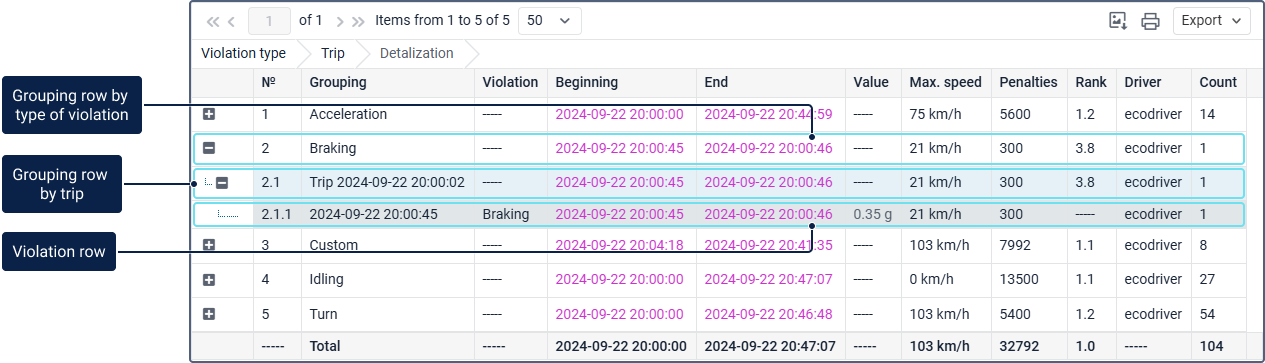Save report as image icon
This screenshot has height=363, width=1265.
1118,21
